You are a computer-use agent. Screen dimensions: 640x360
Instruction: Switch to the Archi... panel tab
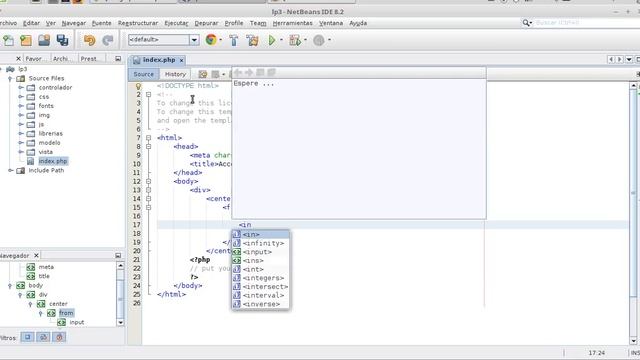tap(63, 59)
